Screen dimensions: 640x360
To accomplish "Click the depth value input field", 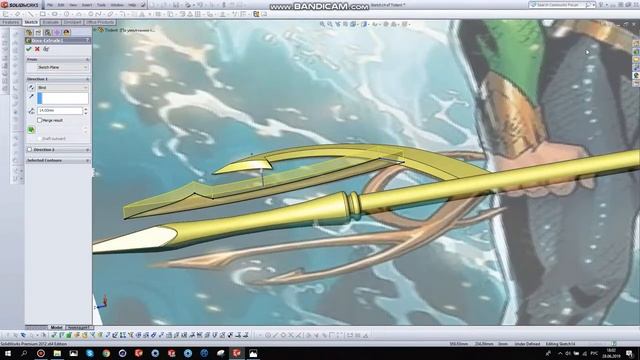I will [60, 111].
